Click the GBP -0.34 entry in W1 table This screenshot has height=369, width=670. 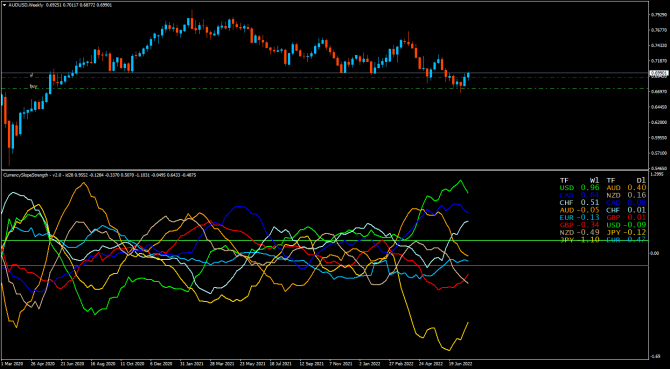(579, 225)
